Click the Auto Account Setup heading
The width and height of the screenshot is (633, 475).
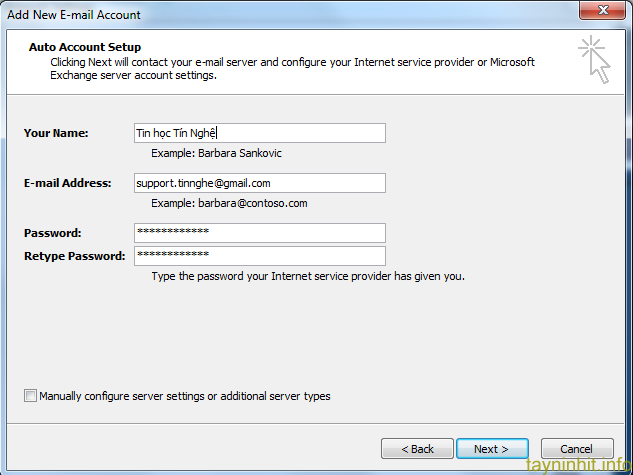85,47
